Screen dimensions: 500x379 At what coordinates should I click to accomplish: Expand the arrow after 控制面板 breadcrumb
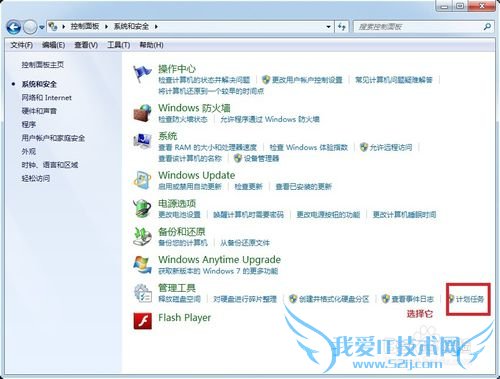coord(106,26)
